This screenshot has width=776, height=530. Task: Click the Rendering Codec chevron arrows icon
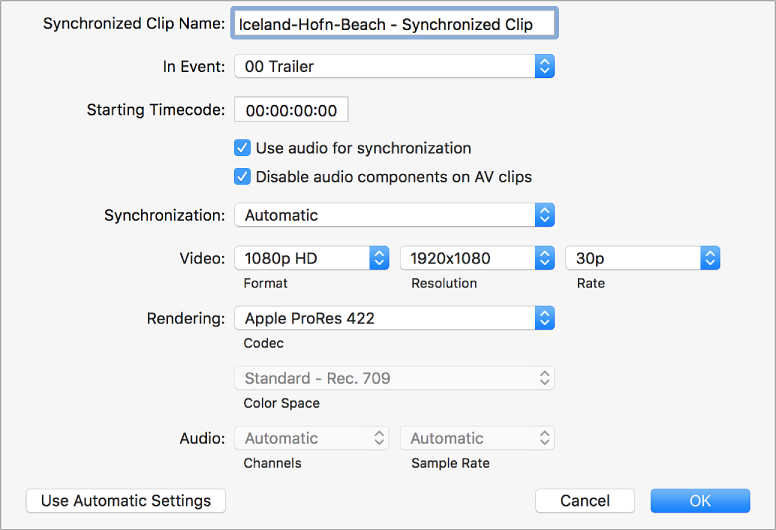pos(544,318)
